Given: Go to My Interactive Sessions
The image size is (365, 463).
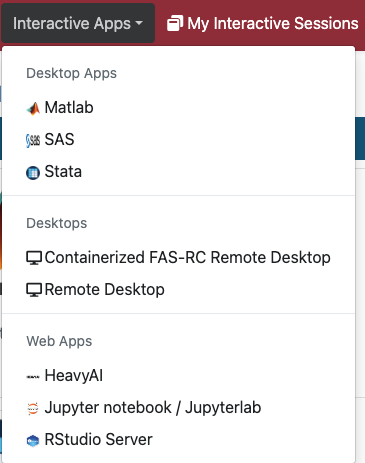Looking at the screenshot, I should (x=263, y=24).
